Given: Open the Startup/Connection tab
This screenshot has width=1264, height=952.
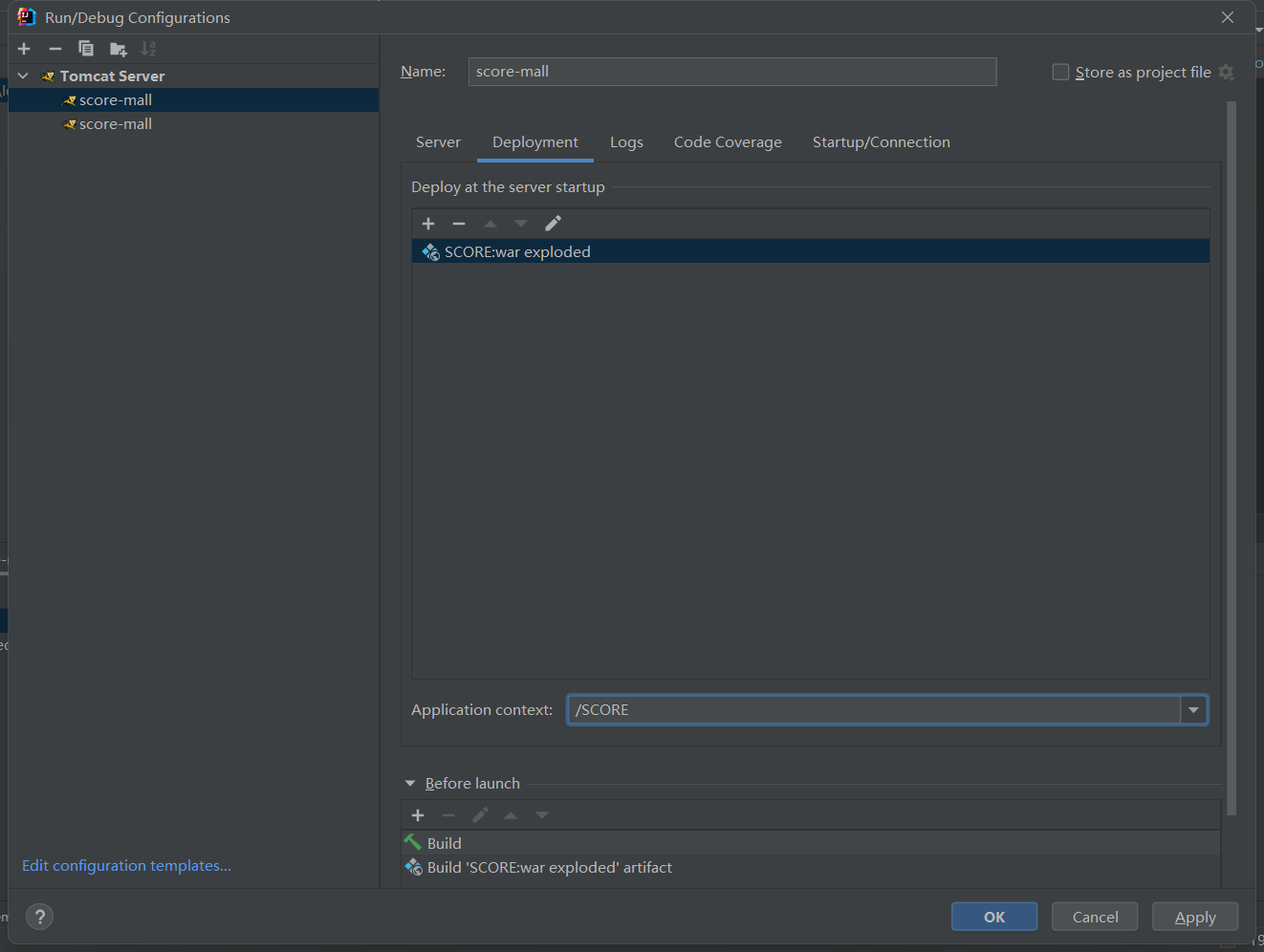Looking at the screenshot, I should pos(881,142).
